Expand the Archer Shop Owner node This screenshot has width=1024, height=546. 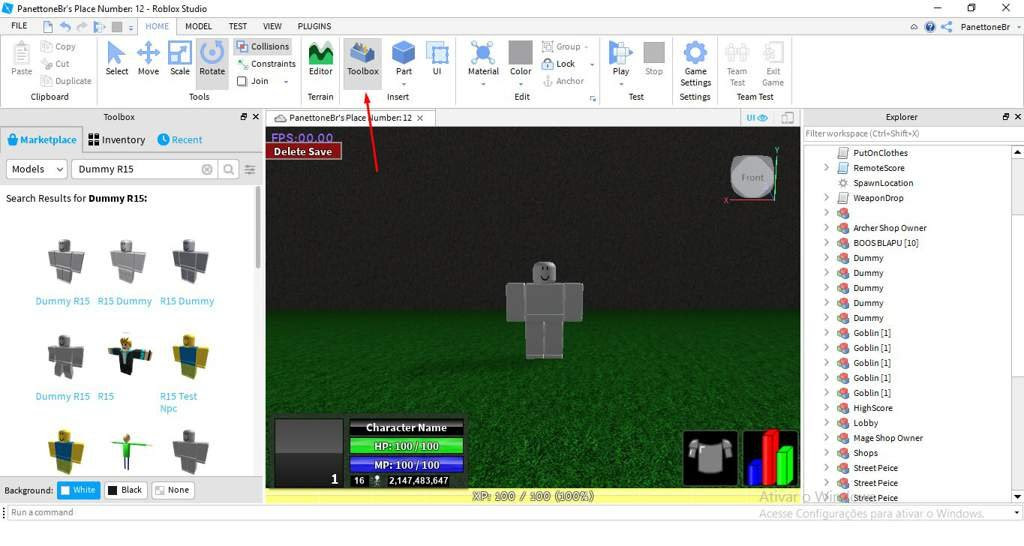[x=827, y=228]
